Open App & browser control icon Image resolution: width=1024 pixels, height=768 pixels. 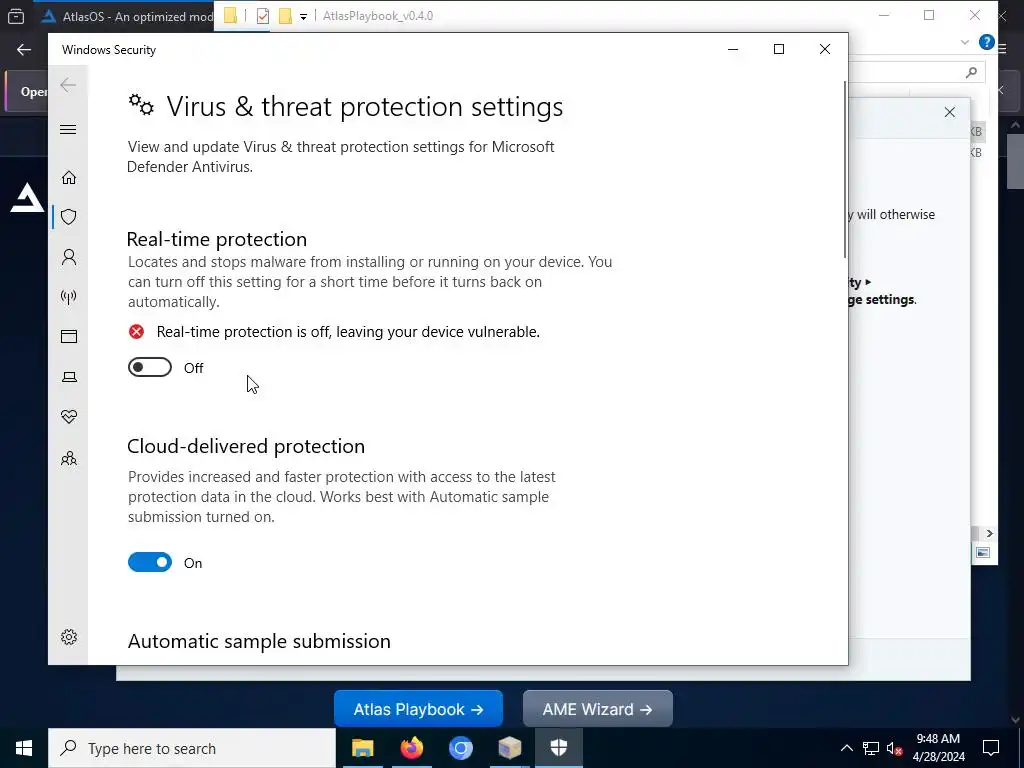click(69, 336)
